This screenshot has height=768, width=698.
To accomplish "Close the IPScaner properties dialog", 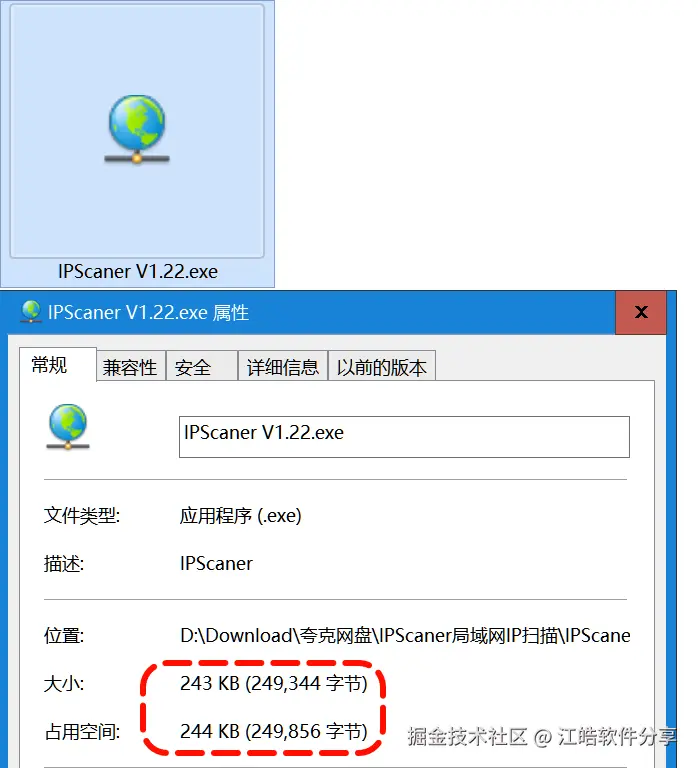I will pyautogui.click(x=641, y=312).
